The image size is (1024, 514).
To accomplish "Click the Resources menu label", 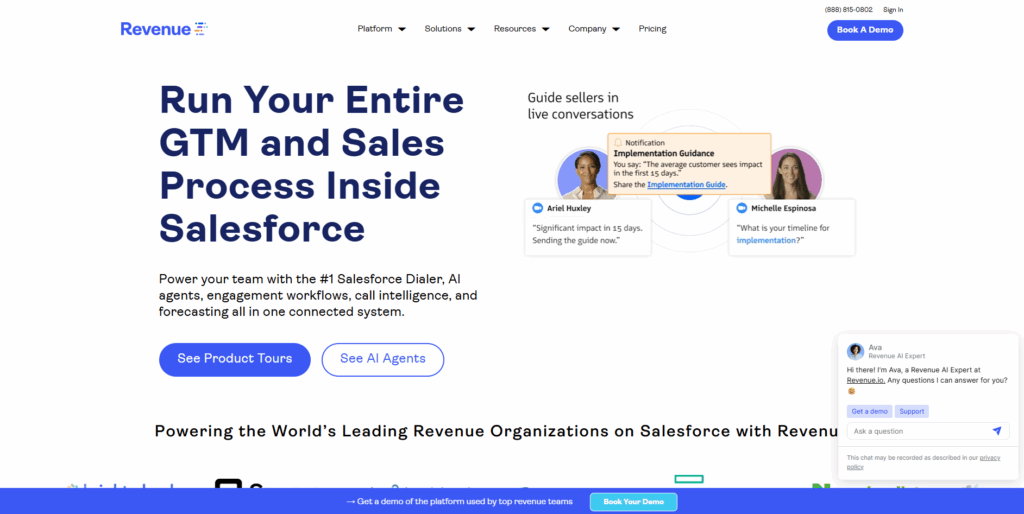I will (x=515, y=29).
